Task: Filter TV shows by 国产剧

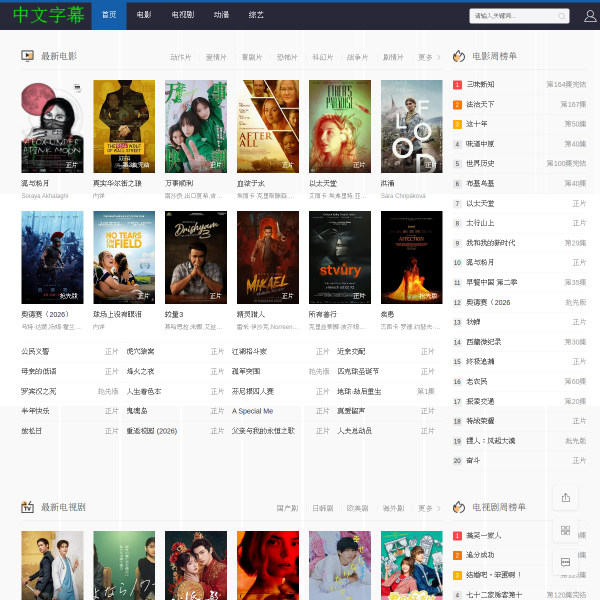Action: 287,508
